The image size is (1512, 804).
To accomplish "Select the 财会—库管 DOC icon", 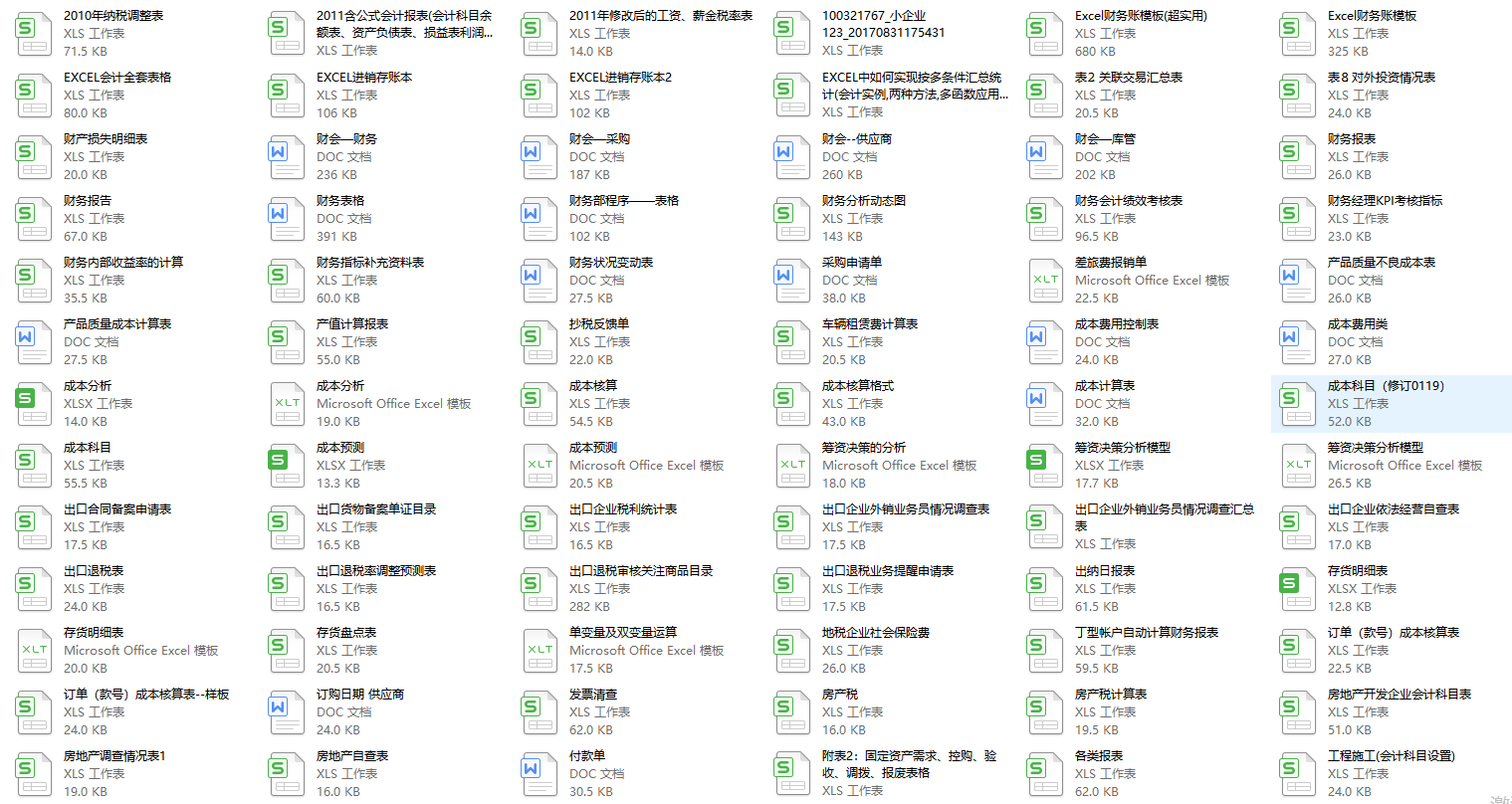I will (x=1045, y=157).
